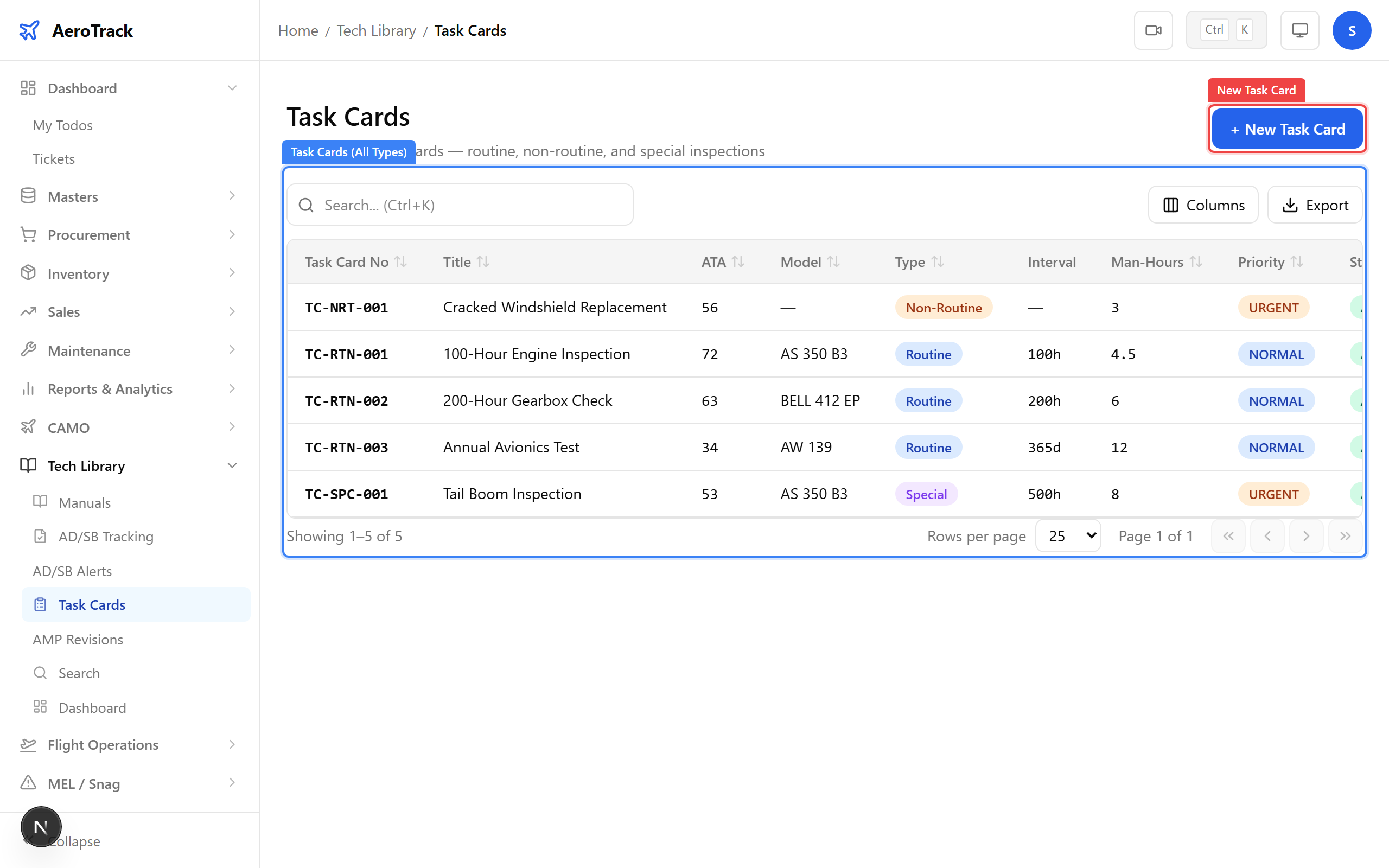Click inside the search field
Image resolution: width=1389 pixels, height=868 pixels.
(459, 205)
